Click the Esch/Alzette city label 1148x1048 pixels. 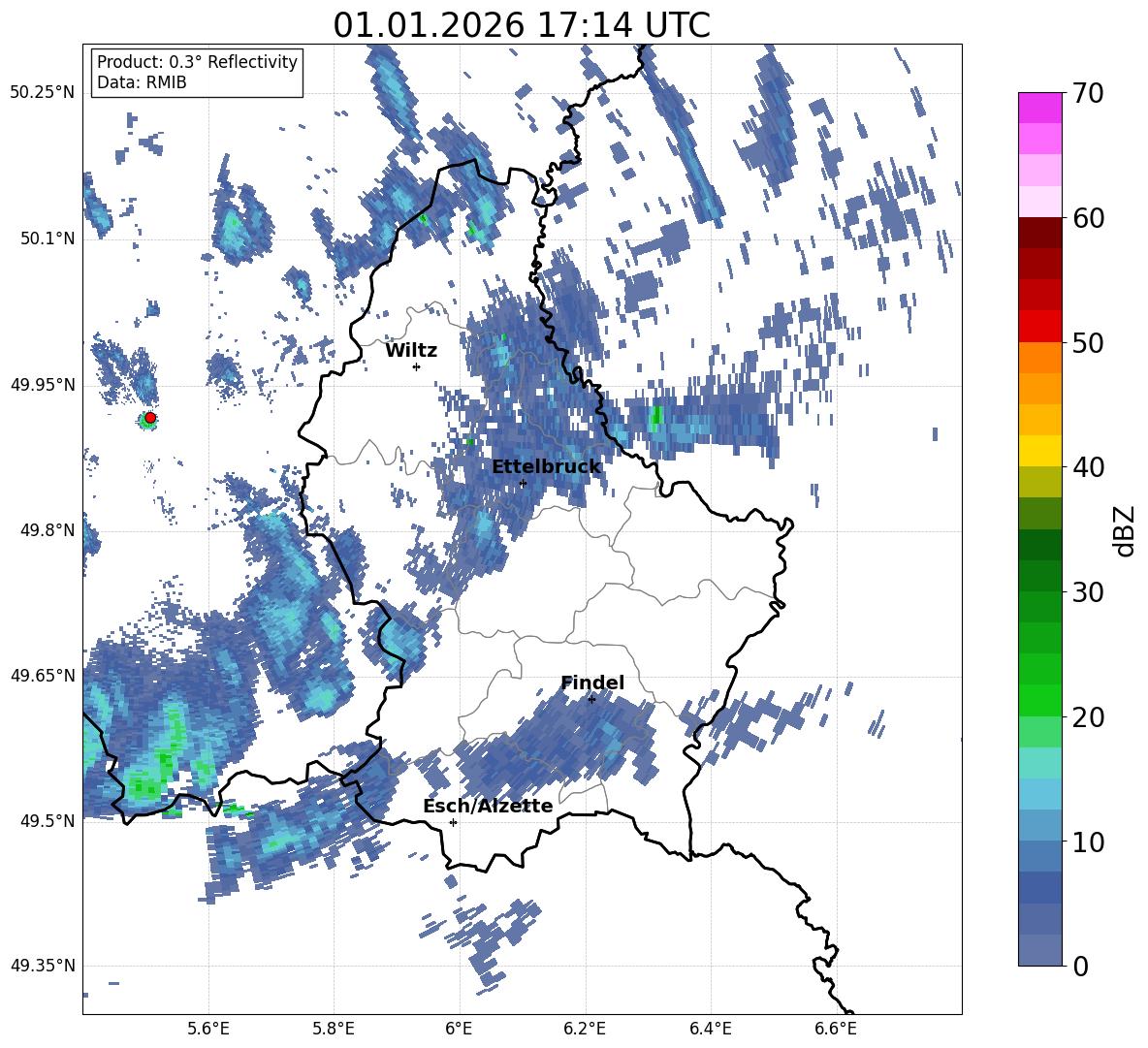[x=488, y=807]
